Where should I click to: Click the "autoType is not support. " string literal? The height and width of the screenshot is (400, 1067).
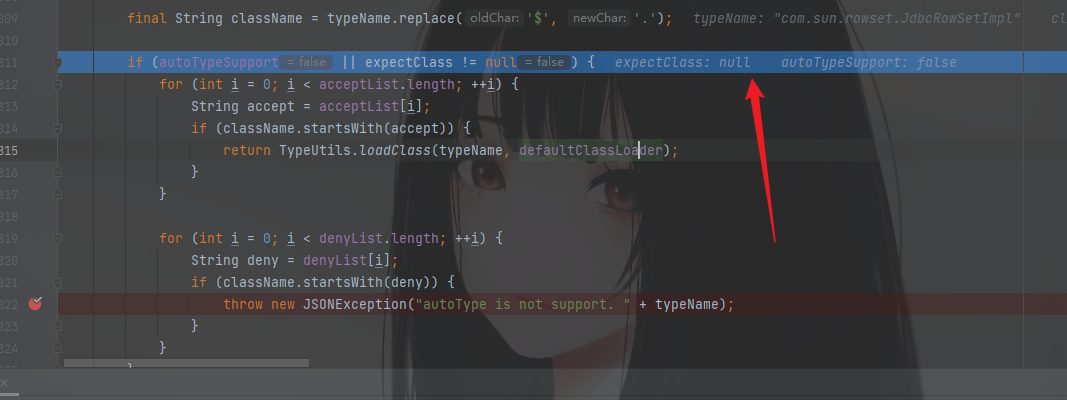click(523, 304)
